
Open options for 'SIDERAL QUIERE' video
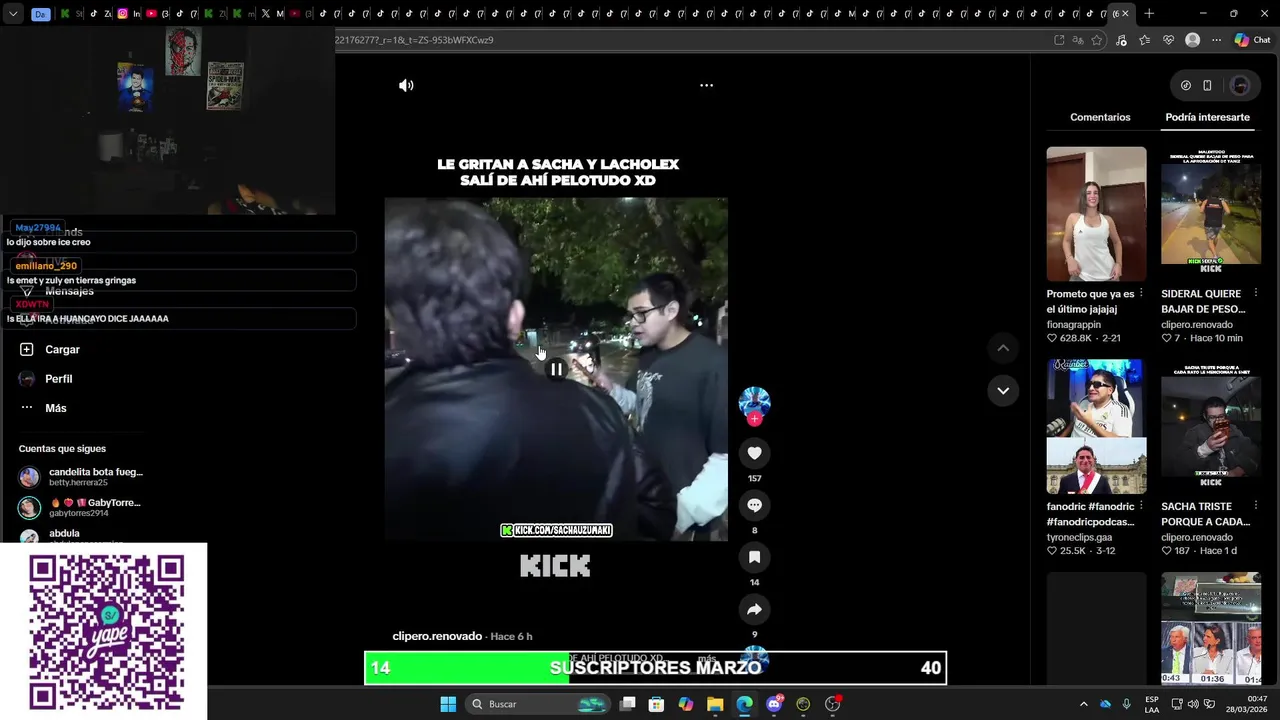(1255, 294)
